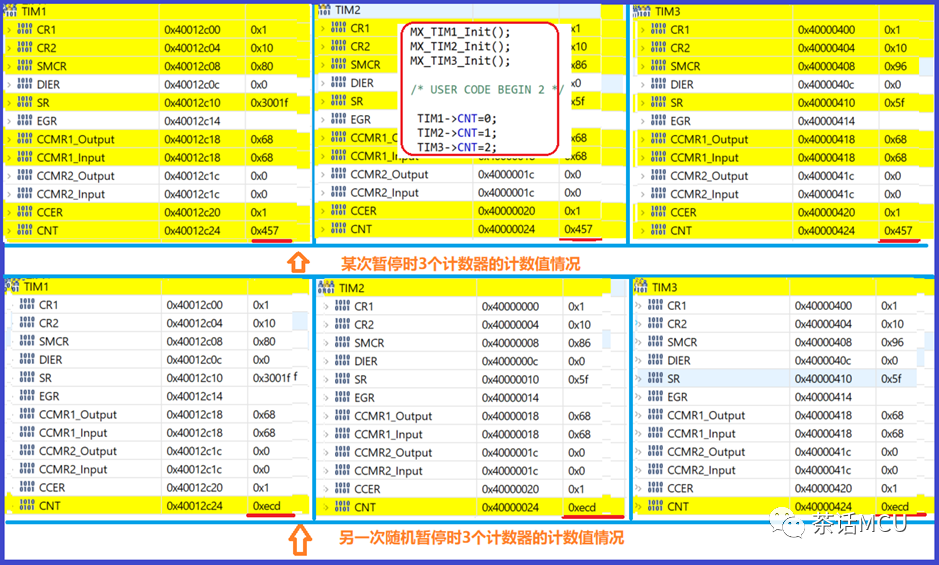Expand CCER row chevron in upper TIM3 panel

pos(643,212)
